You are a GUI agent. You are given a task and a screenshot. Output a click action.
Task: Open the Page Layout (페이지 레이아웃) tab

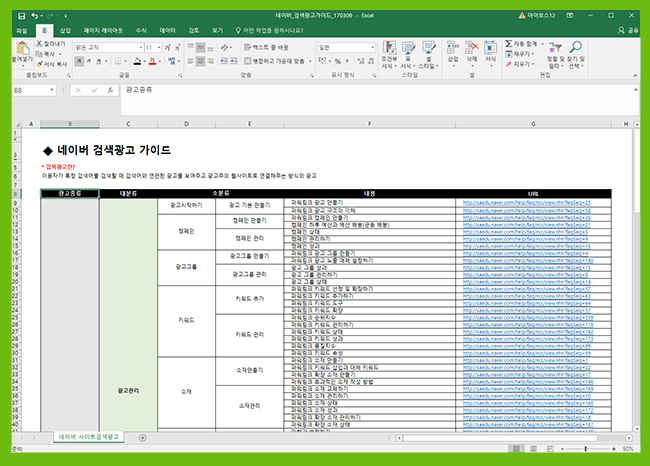click(x=103, y=31)
